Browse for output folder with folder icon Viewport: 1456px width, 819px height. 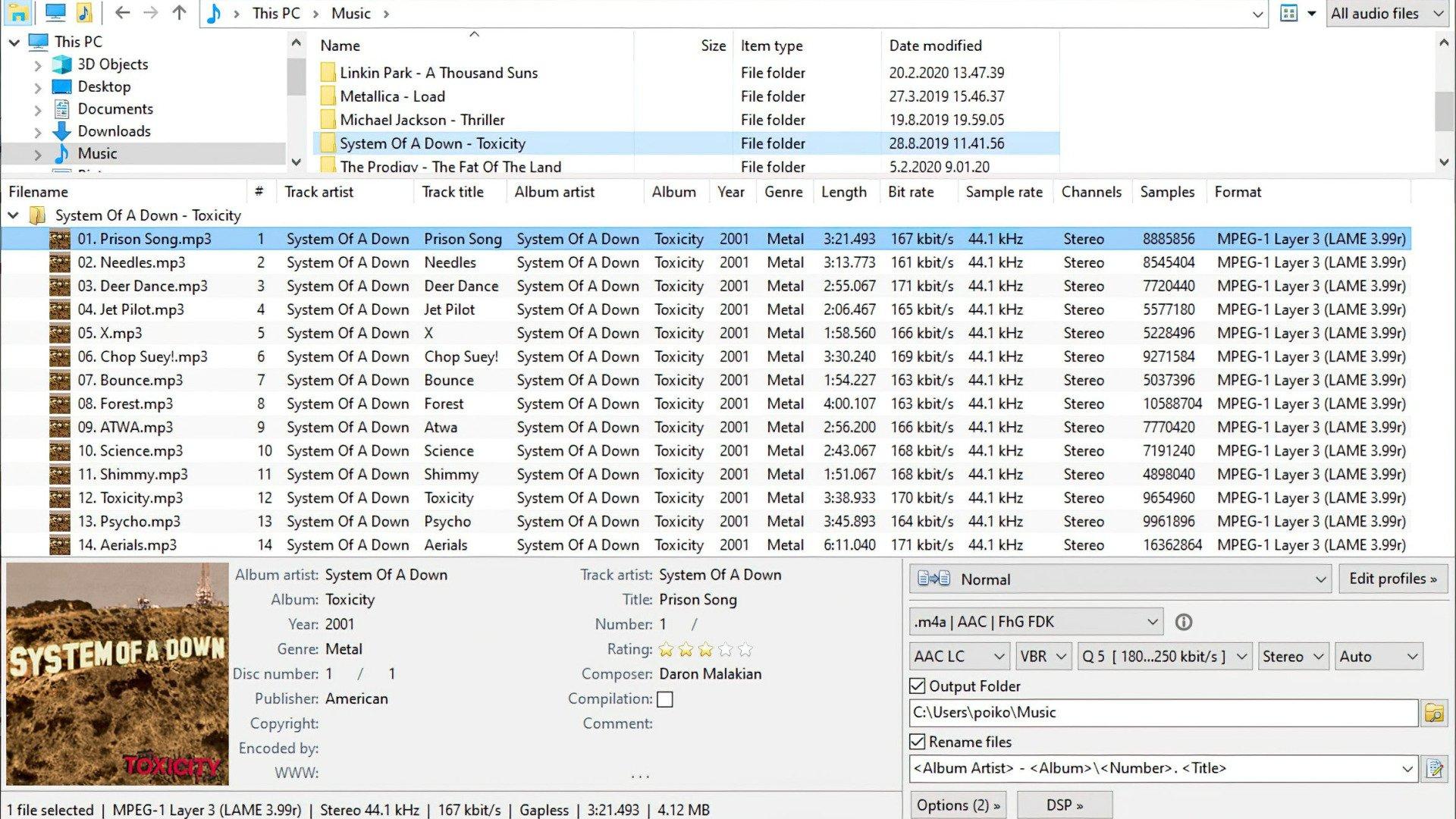pos(1434,713)
